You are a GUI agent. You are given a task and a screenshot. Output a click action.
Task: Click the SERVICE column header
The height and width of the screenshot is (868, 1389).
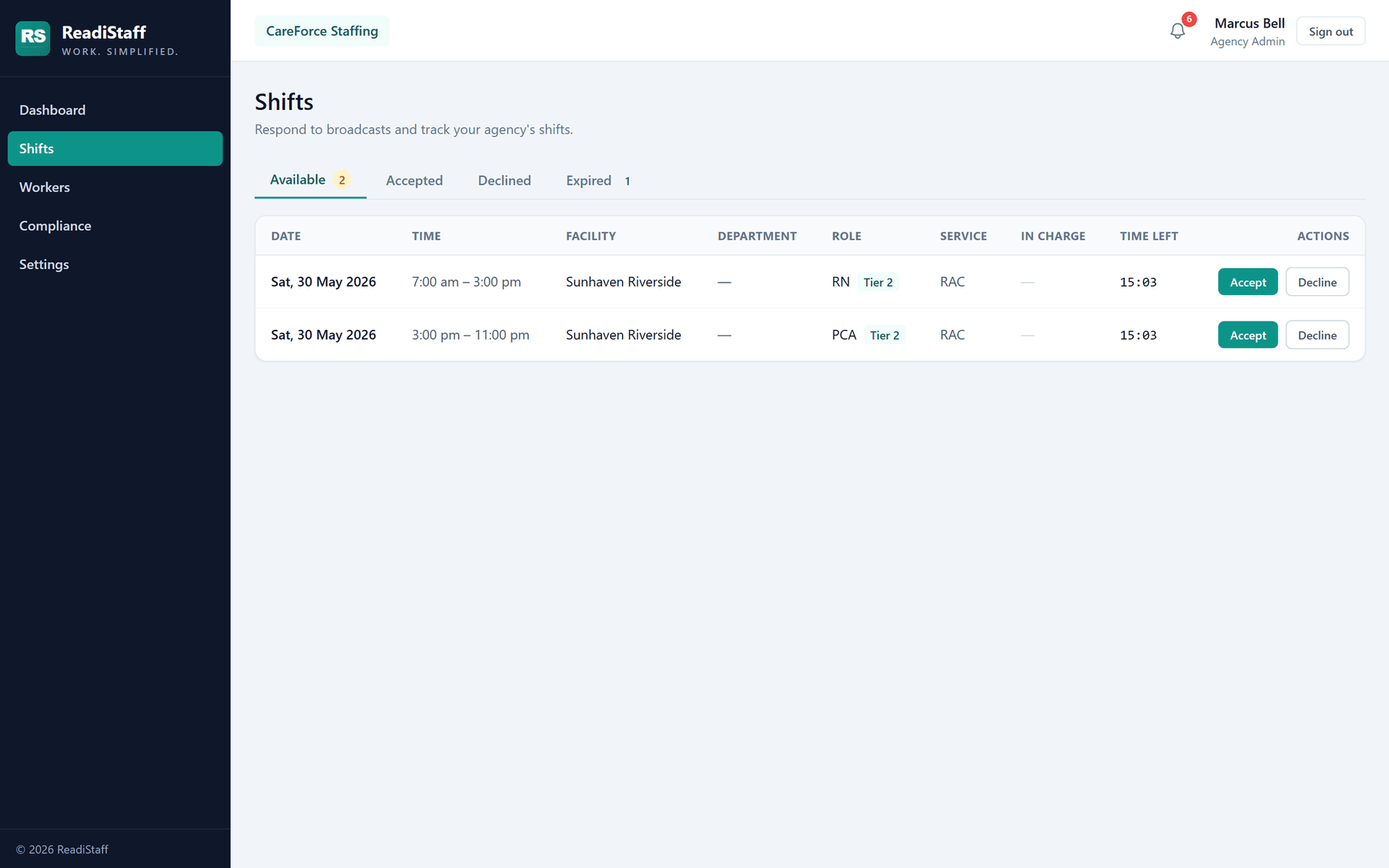[x=963, y=236]
